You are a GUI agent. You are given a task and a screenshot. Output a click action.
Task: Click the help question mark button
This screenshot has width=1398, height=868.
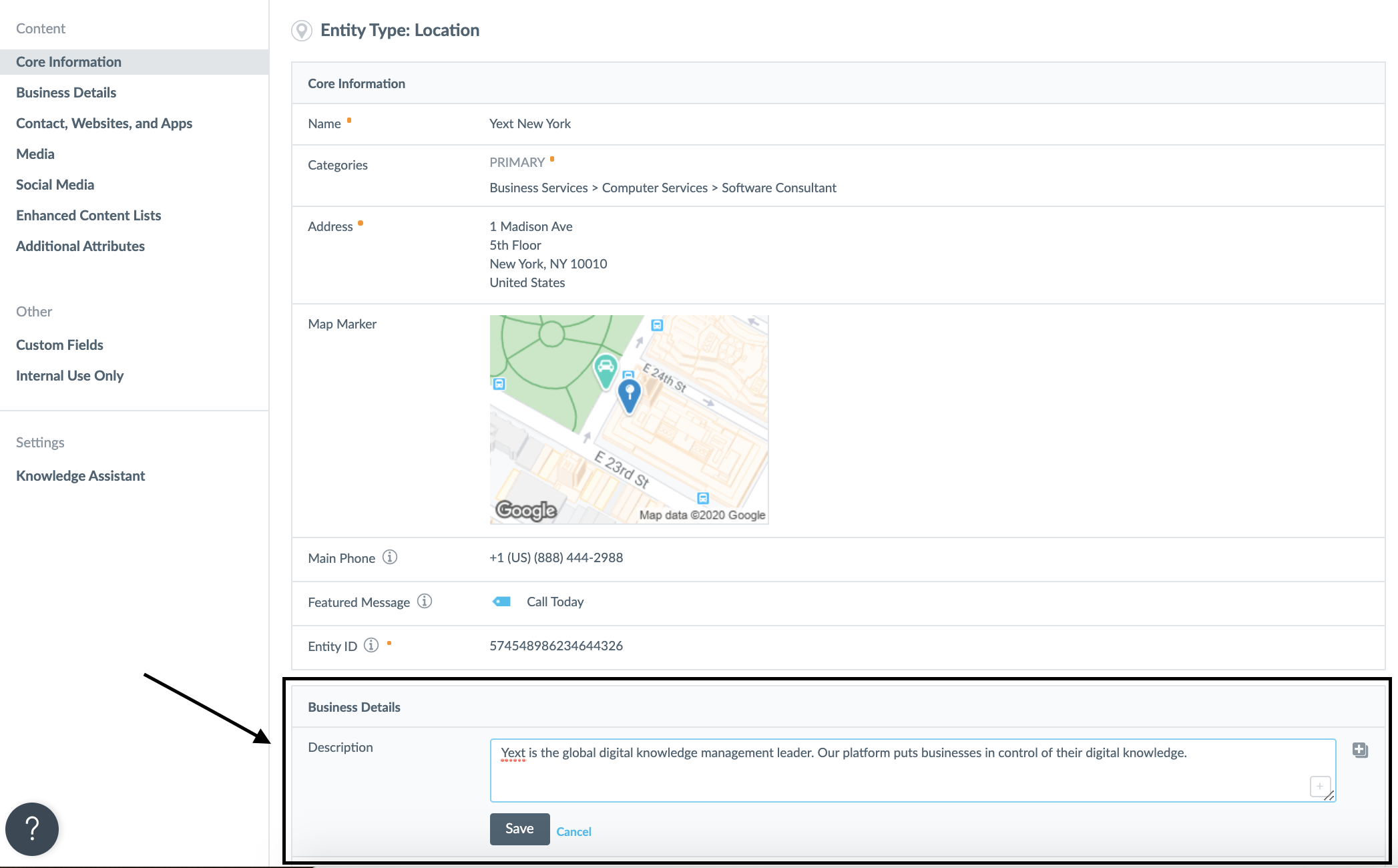tap(32, 829)
